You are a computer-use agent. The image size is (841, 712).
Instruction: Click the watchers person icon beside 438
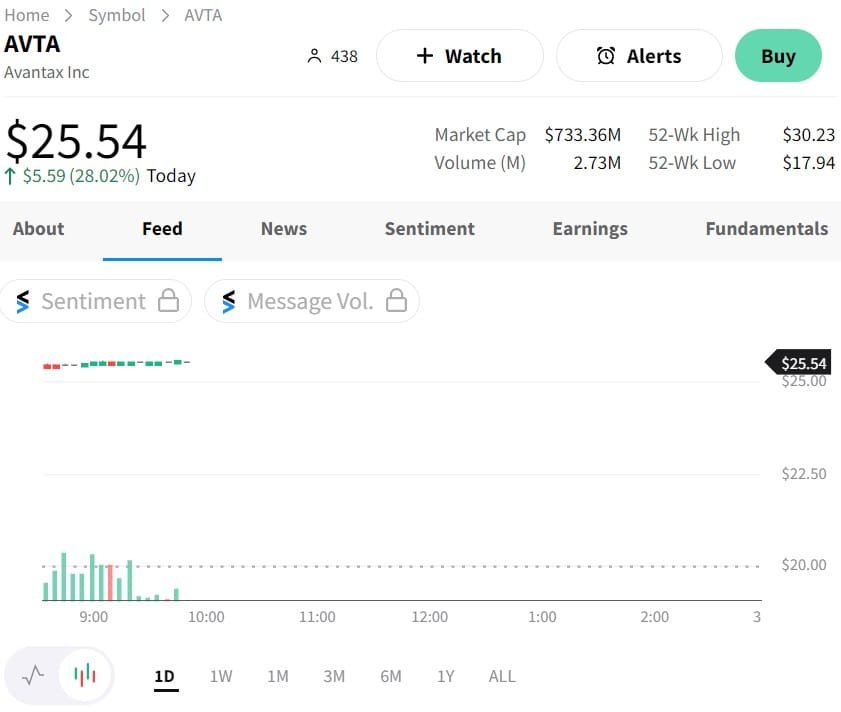tap(314, 56)
